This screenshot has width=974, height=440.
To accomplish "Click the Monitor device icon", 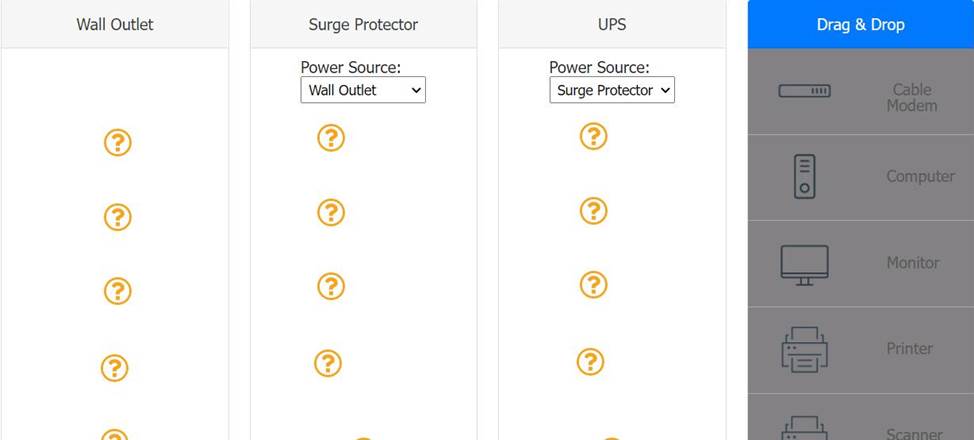I will pyautogui.click(x=804, y=264).
